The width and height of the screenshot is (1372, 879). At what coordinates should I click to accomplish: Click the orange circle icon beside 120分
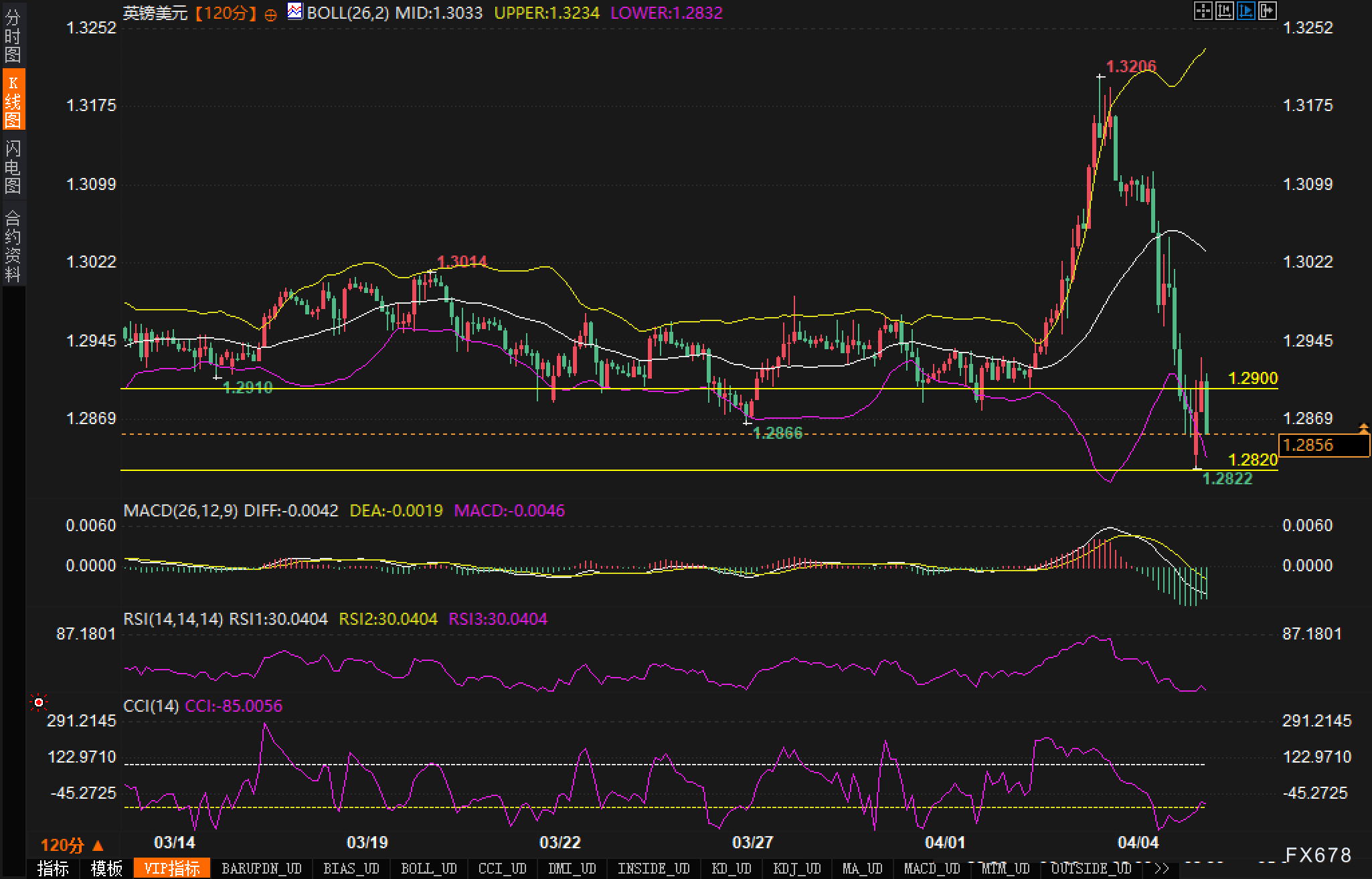270,14
